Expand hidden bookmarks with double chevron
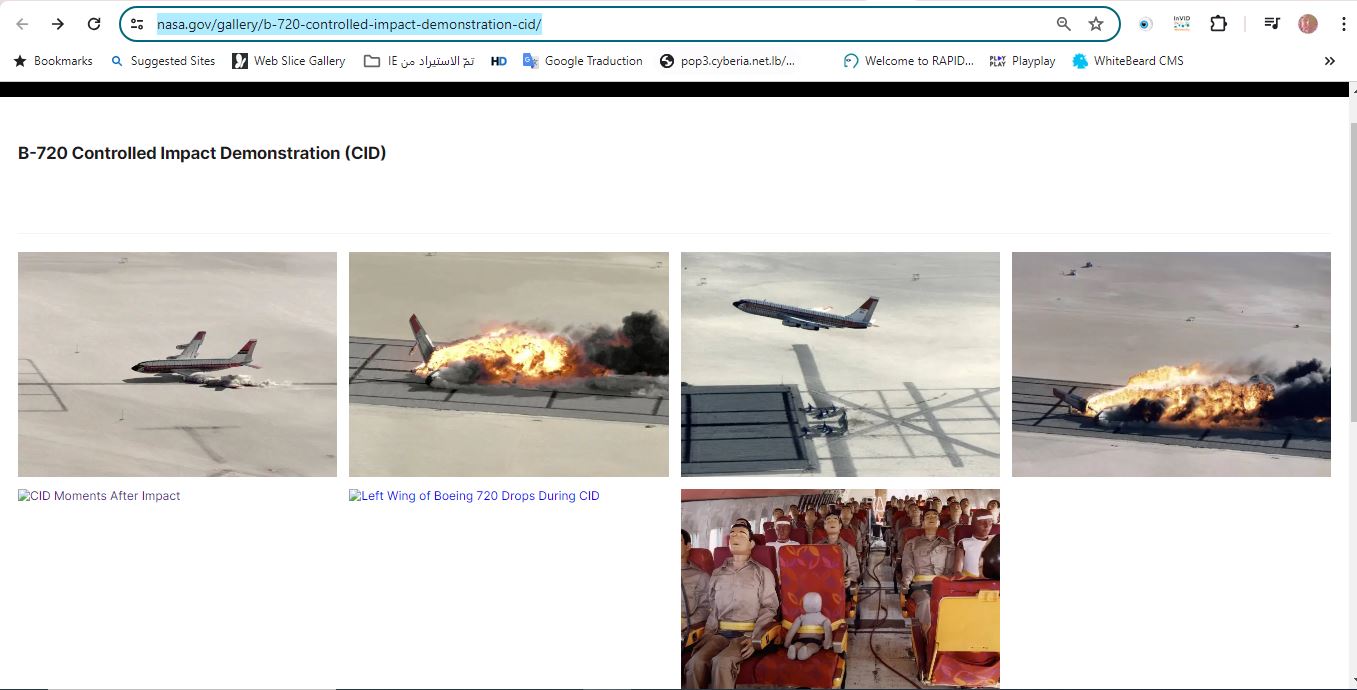This screenshot has height=690, width=1357. click(1329, 61)
